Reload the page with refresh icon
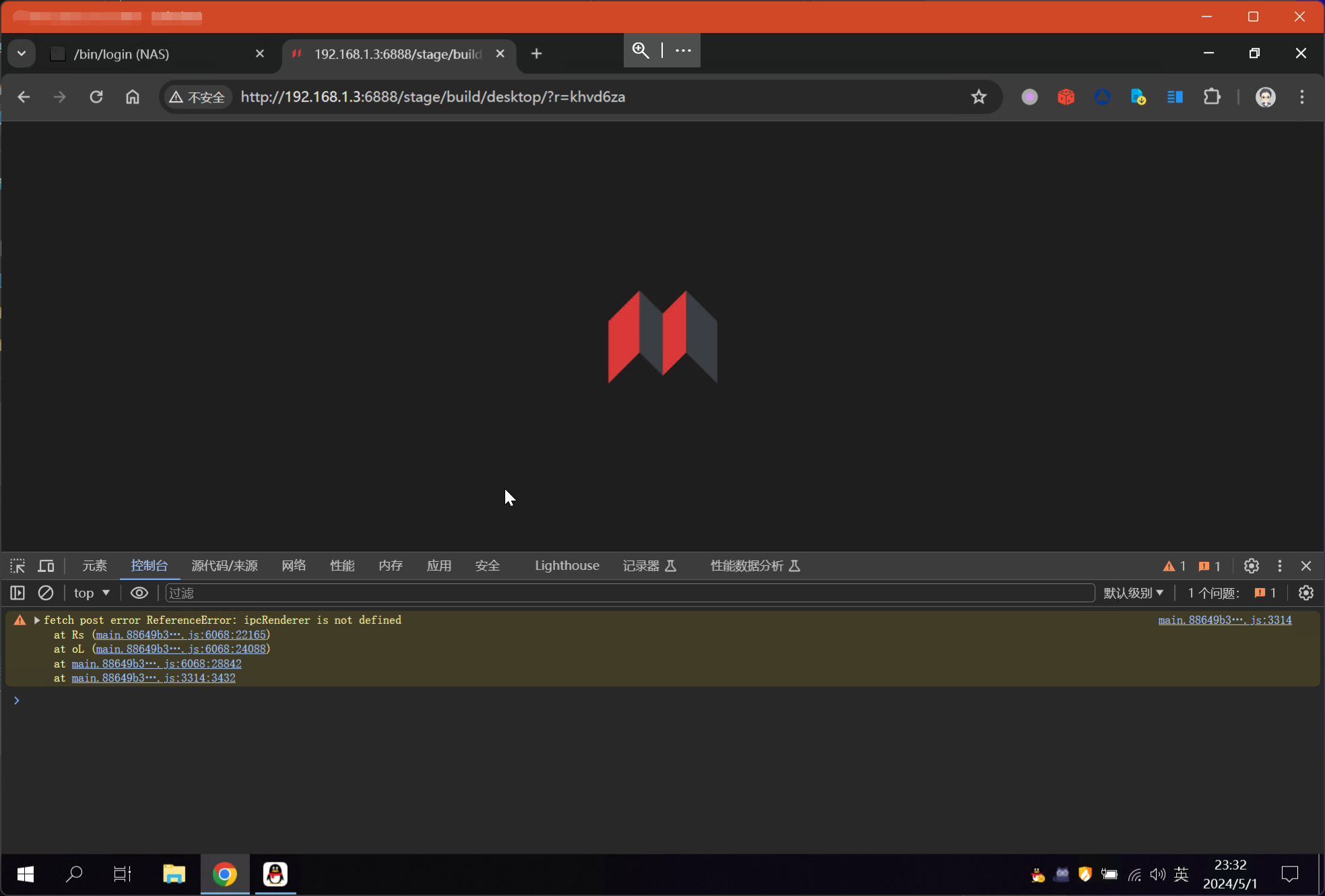The height and width of the screenshot is (896, 1325). [96, 97]
